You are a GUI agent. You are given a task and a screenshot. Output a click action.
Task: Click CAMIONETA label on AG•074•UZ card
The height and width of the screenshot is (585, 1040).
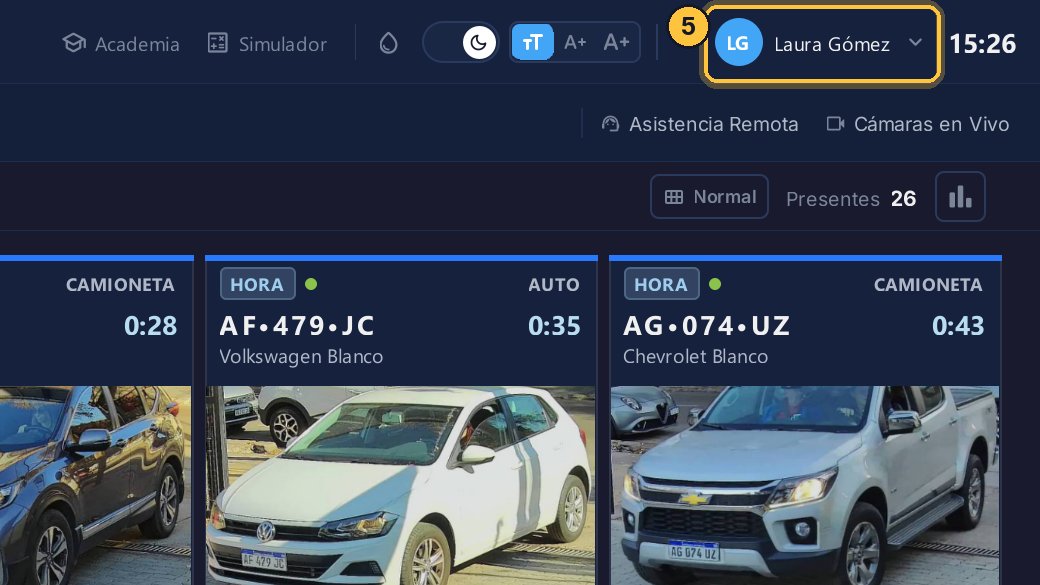[x=928, y=285]
